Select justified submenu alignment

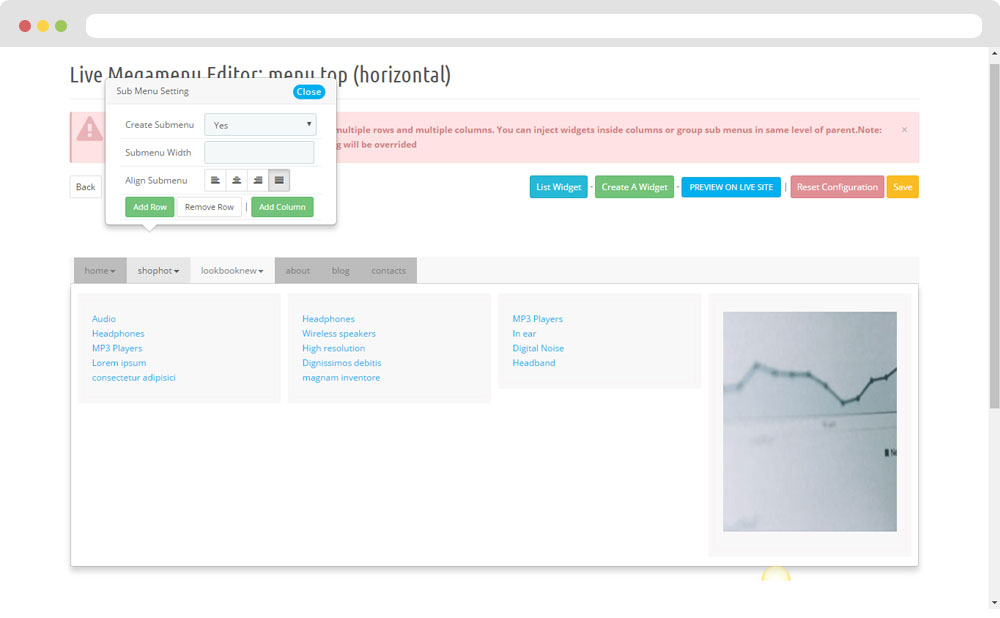pos(279,180)
